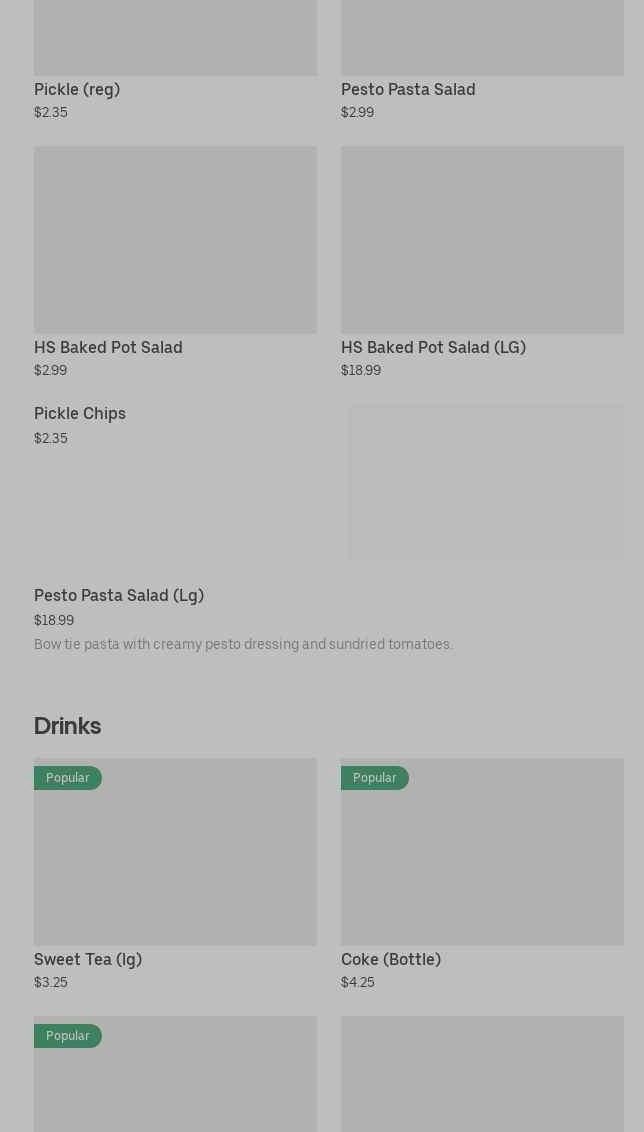Select the $2.99 HS Baked Pot Salad name
The image size is (644, 1132).
[x=108, y=347]
